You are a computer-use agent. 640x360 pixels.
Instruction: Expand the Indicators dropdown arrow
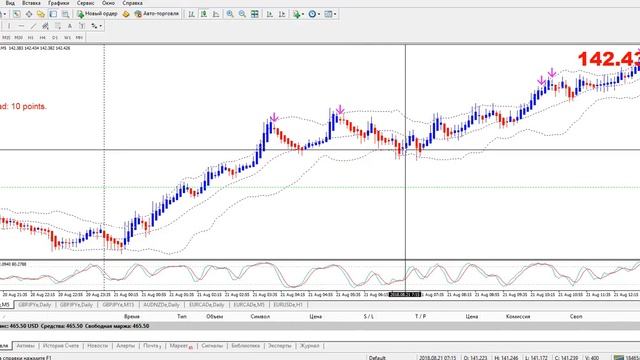(x=303, y=14)
